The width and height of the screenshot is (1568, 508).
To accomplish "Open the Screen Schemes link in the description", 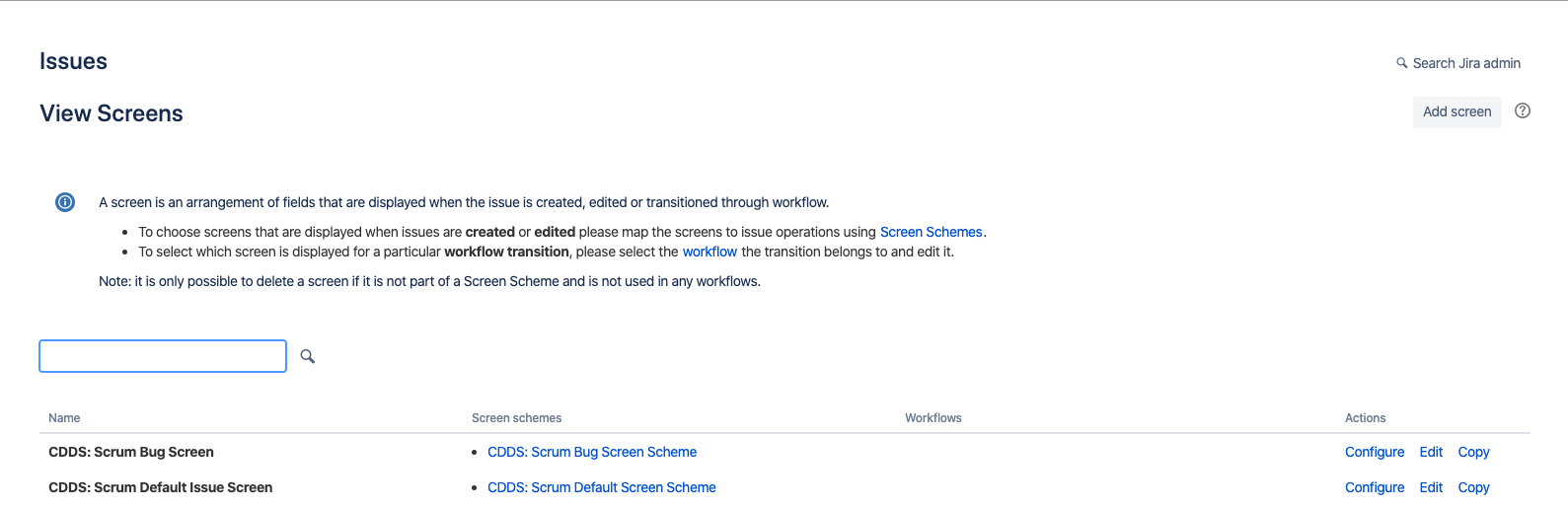I will pyautogui.click(x=931, y=232).
